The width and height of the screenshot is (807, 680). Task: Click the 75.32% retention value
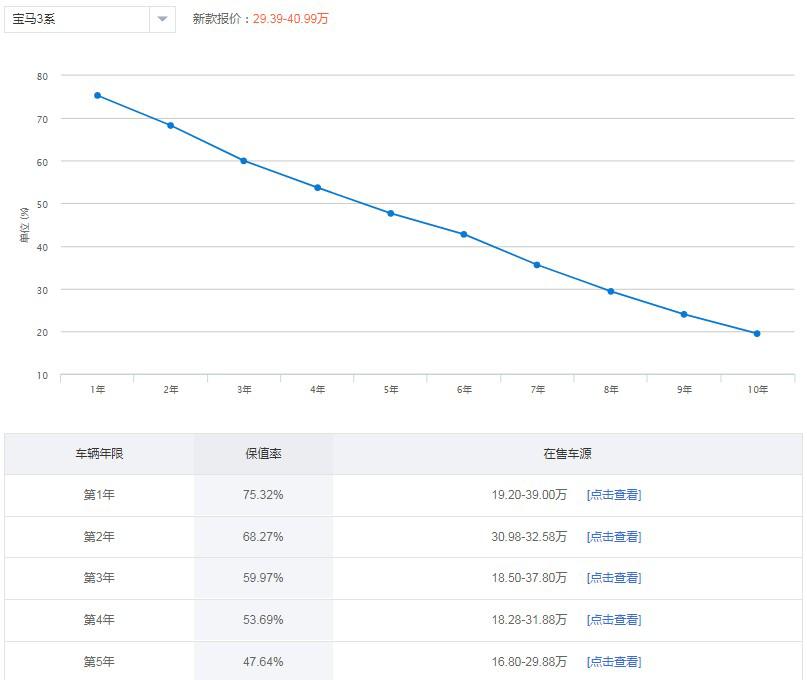(263, 495)
